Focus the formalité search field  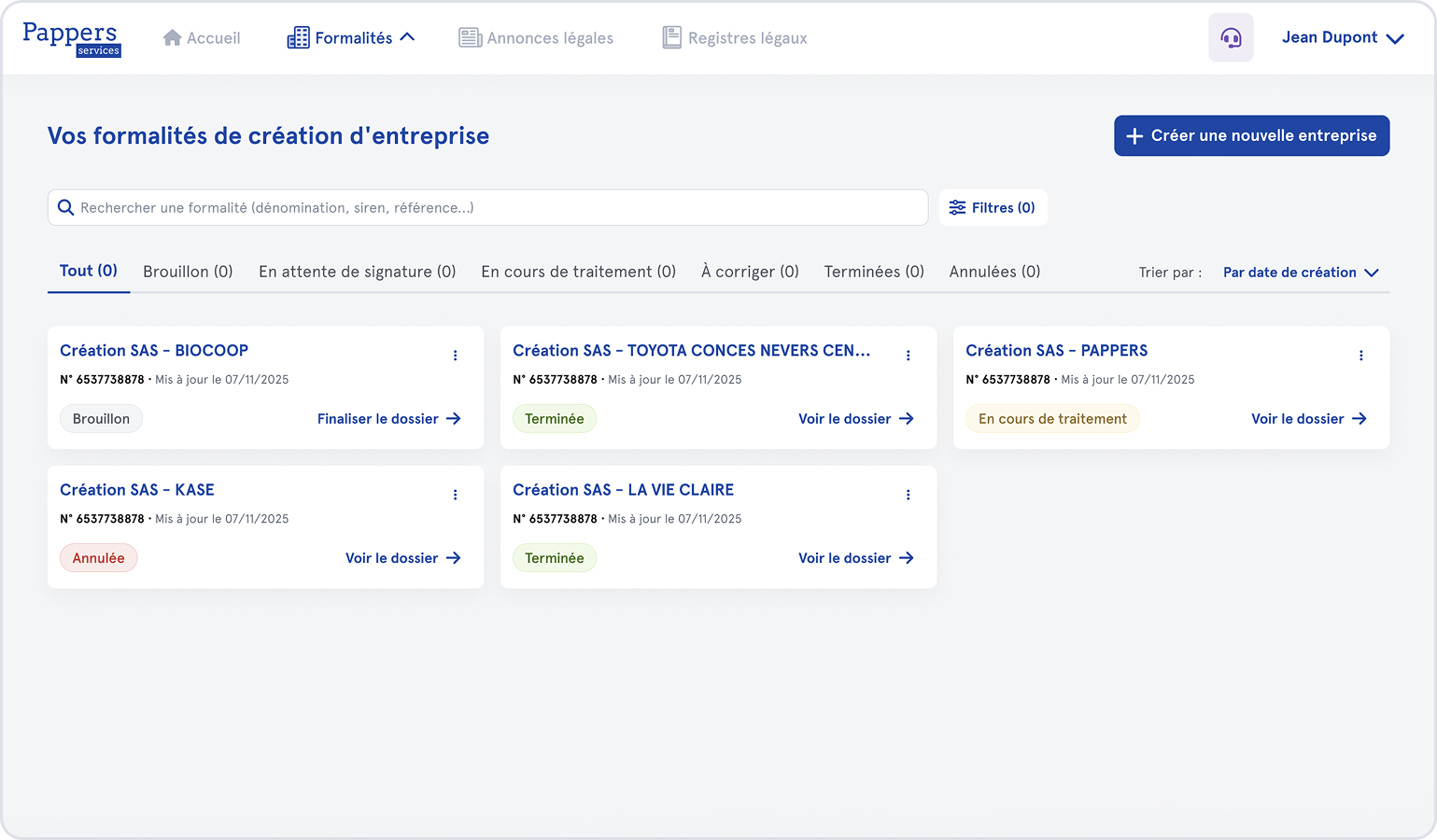click(495, 208)
